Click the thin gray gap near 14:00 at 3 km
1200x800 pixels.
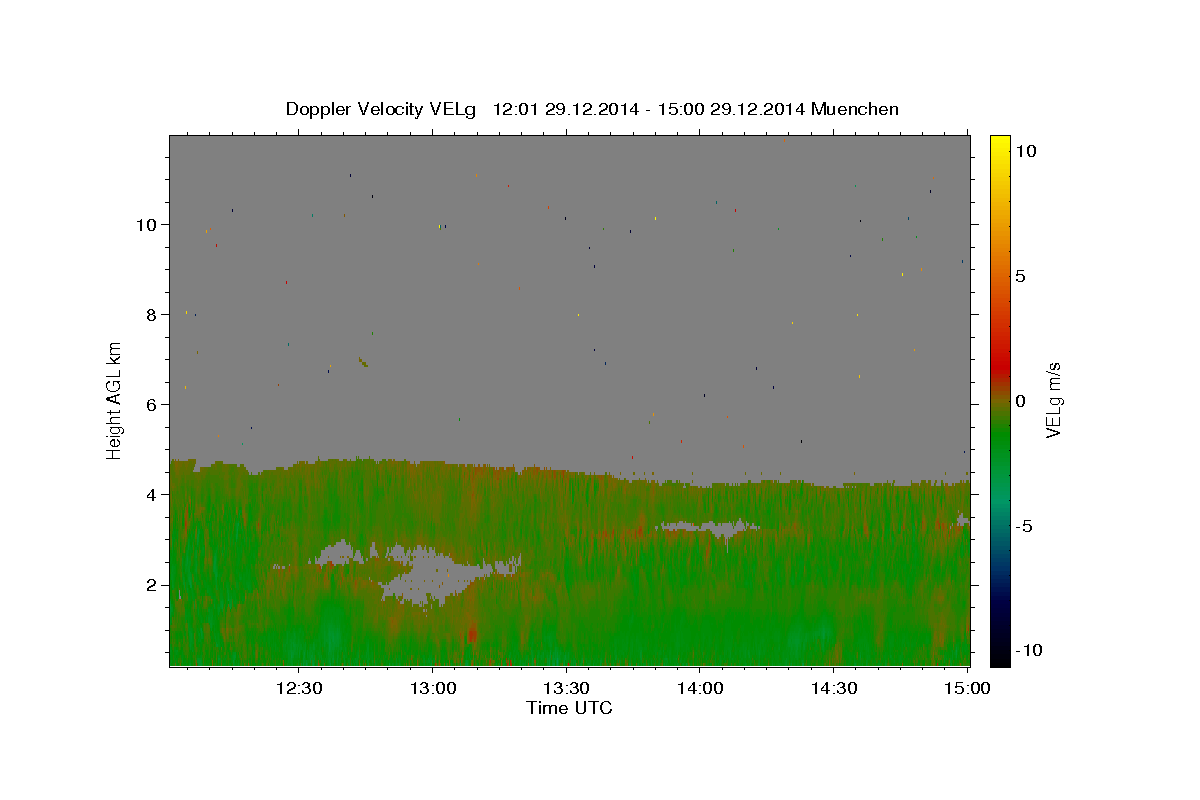(x=708, y=526)
